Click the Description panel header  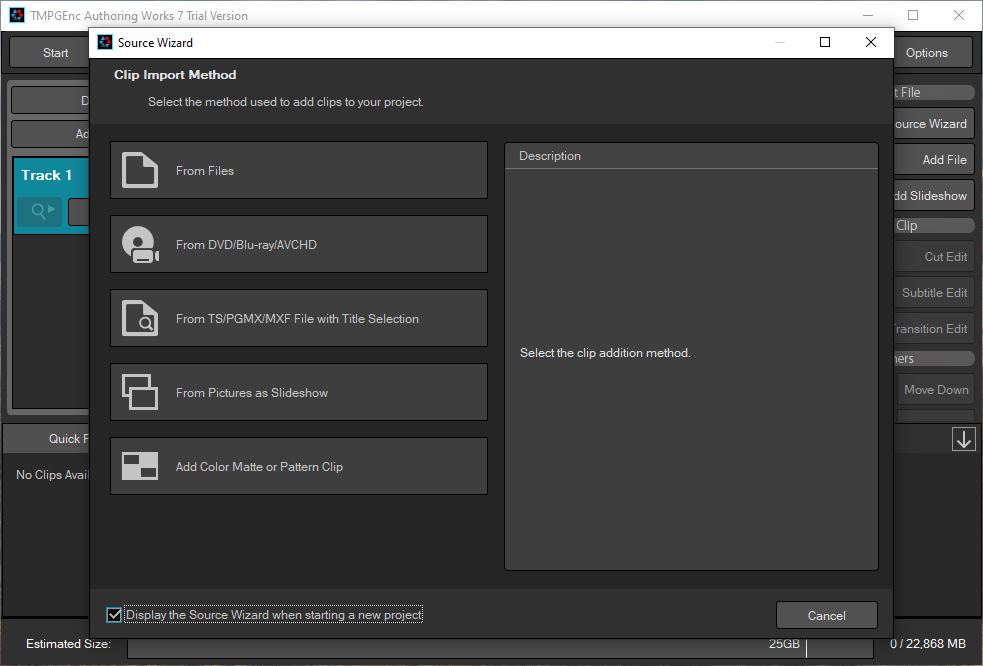point(691,156)
